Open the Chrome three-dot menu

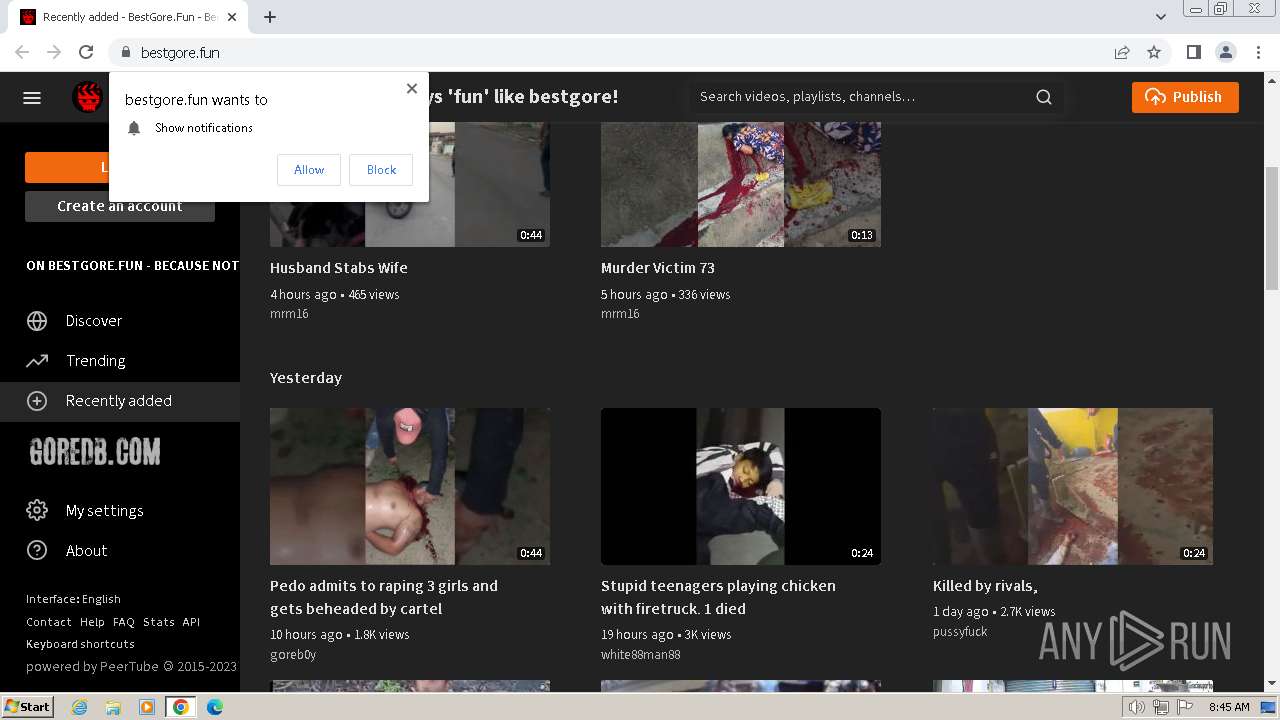pos(1257,52)
